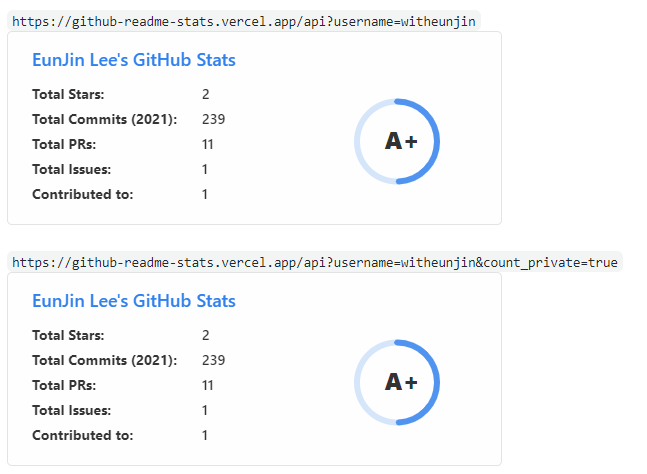Select the Total PRs label in the upper card

64,144
